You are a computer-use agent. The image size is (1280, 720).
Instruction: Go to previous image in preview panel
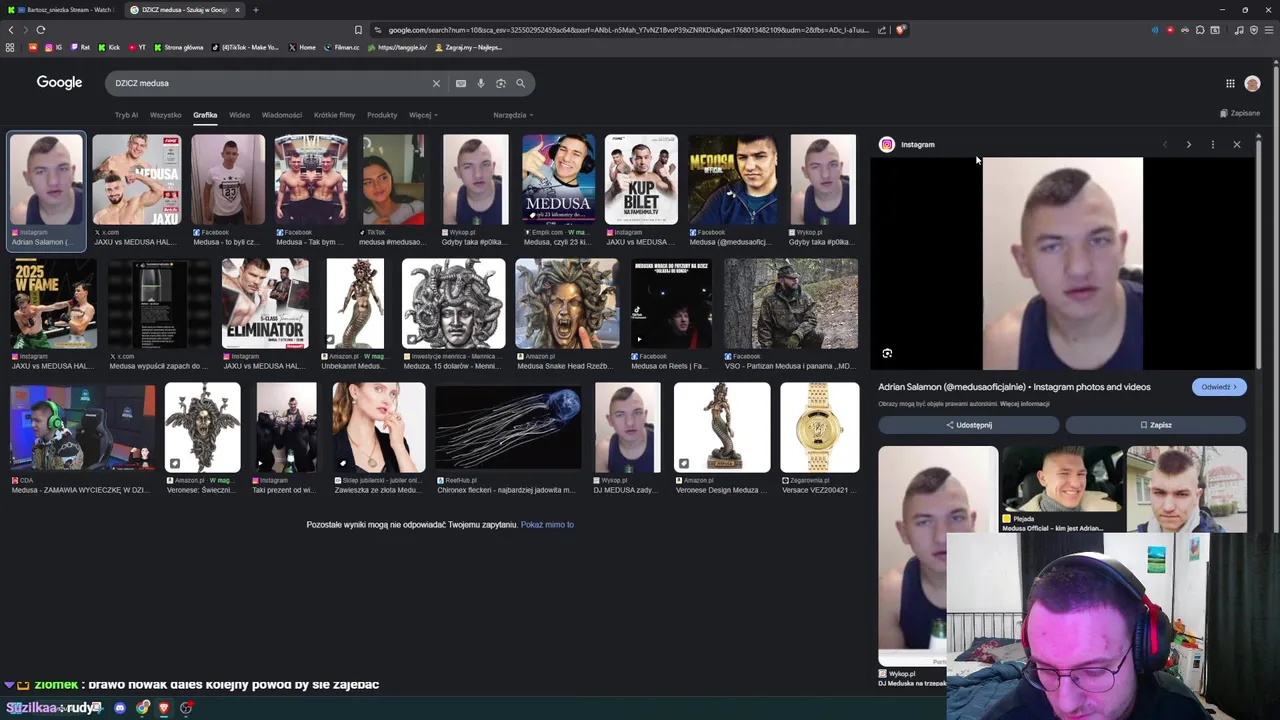(1164, 144)
